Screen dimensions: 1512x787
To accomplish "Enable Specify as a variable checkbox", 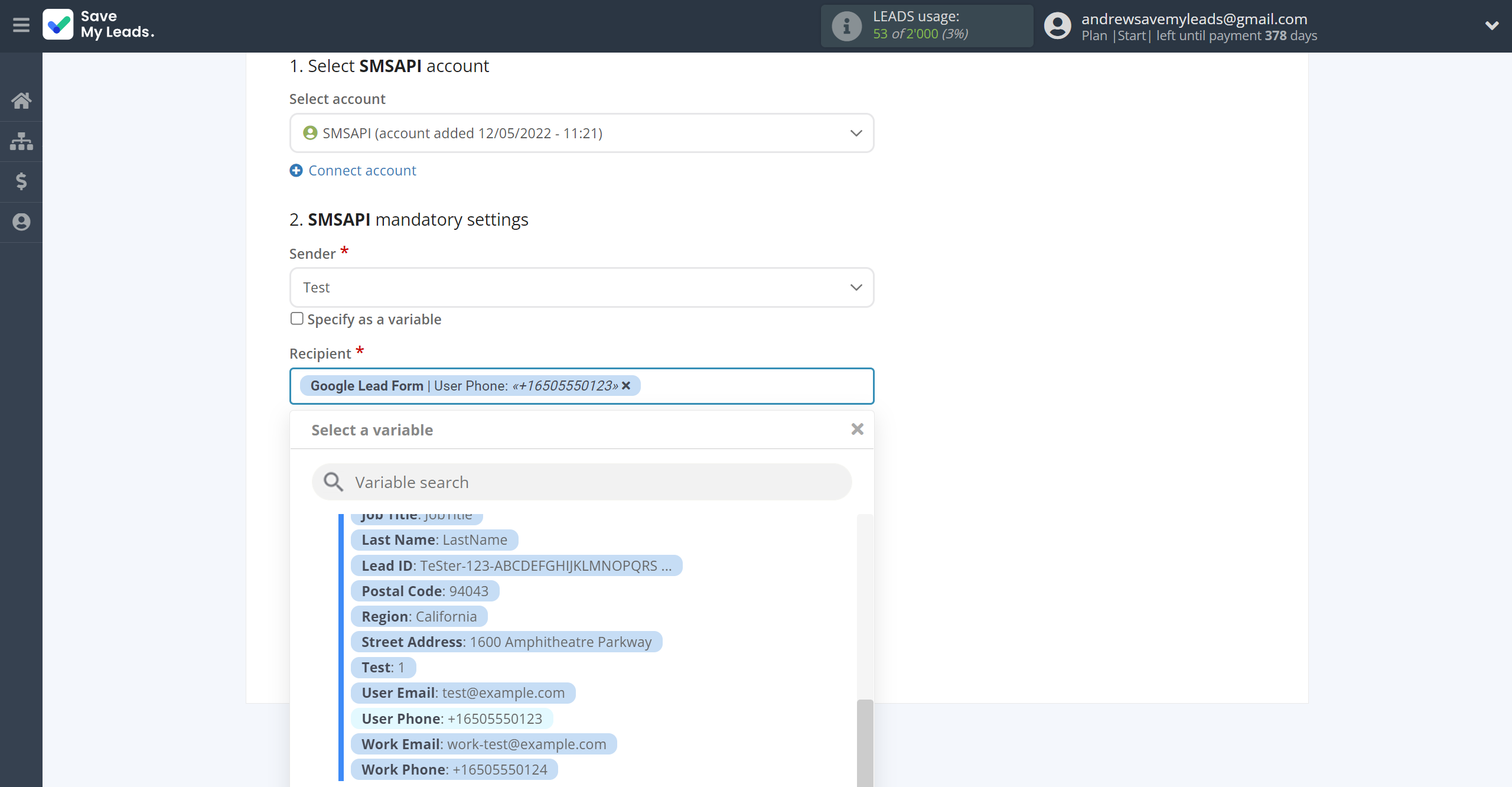I will 297,319.
